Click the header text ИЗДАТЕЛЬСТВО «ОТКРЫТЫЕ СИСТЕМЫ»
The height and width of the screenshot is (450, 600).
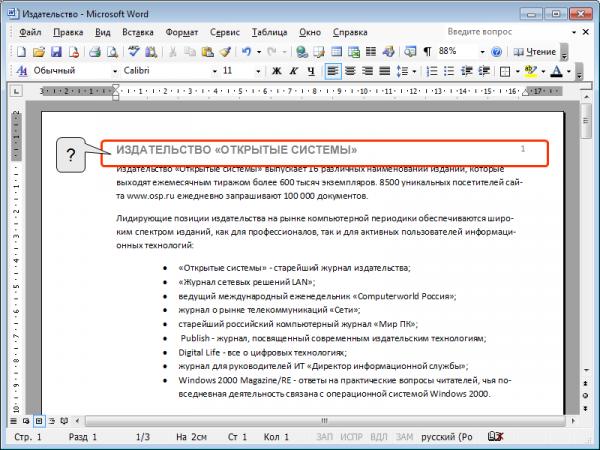pos(236,150)
